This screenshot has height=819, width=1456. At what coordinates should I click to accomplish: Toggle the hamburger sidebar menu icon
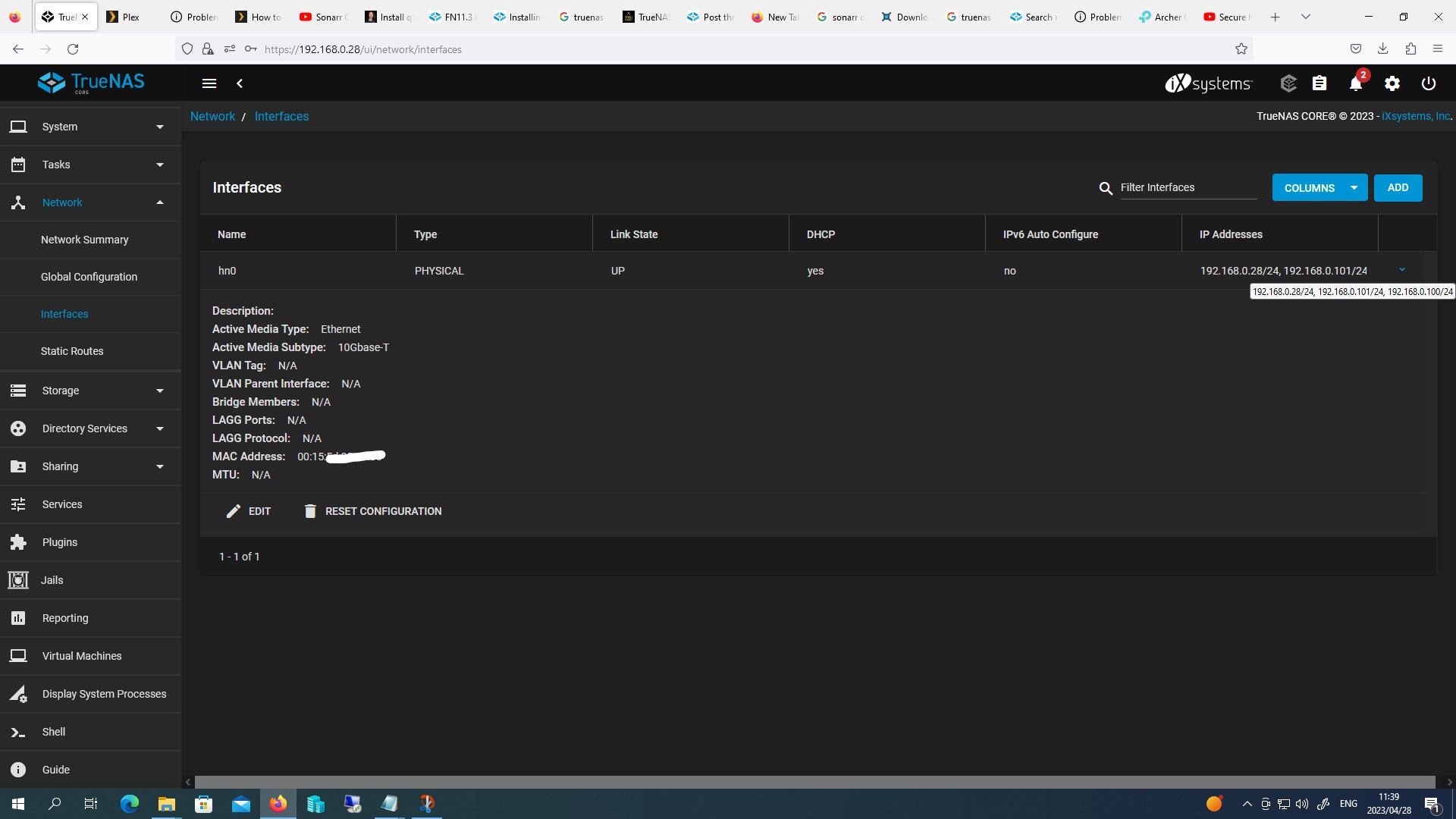tap(209, 83)
